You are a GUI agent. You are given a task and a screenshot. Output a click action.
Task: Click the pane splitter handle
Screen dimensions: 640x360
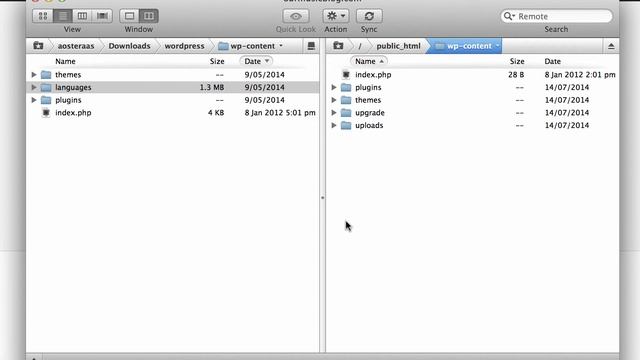322,198
